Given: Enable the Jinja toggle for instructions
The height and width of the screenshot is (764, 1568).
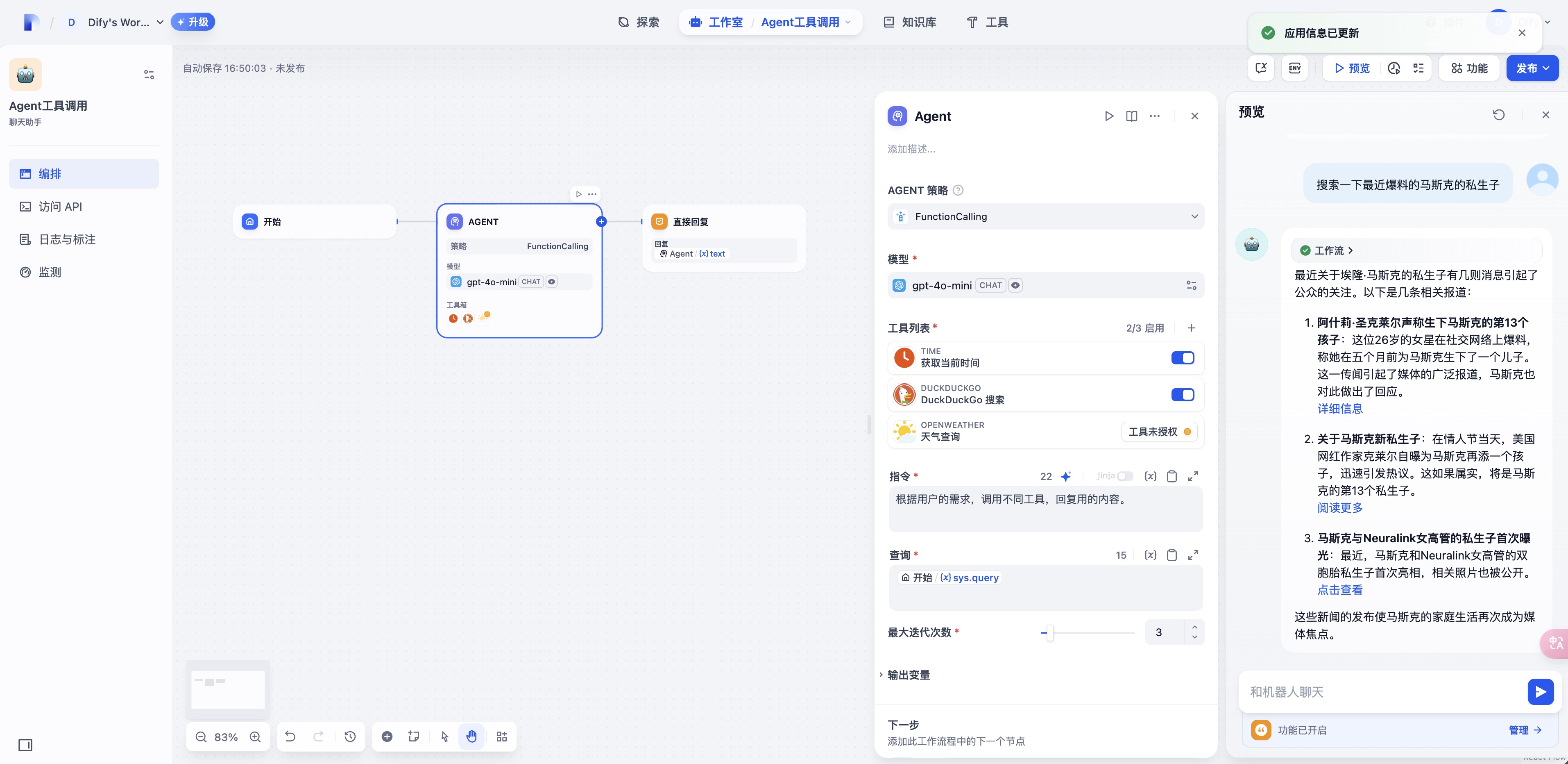Looking at the screenshot, I should [x=1124, y=476].
